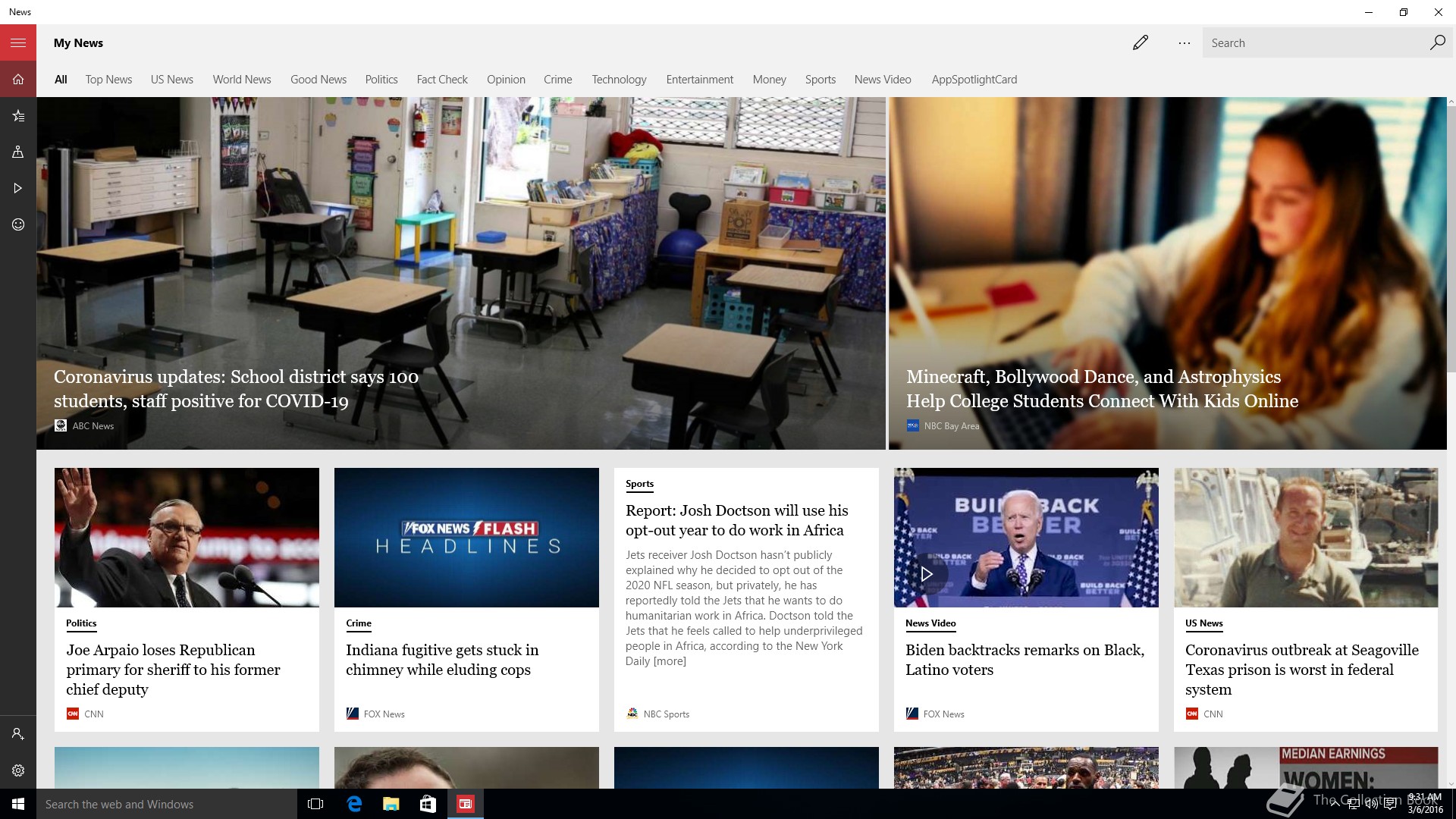The width and height of the screenshot is (1456, 819).
Task: Open Biden backtracks remarks article
Action: click(1025, 660)
